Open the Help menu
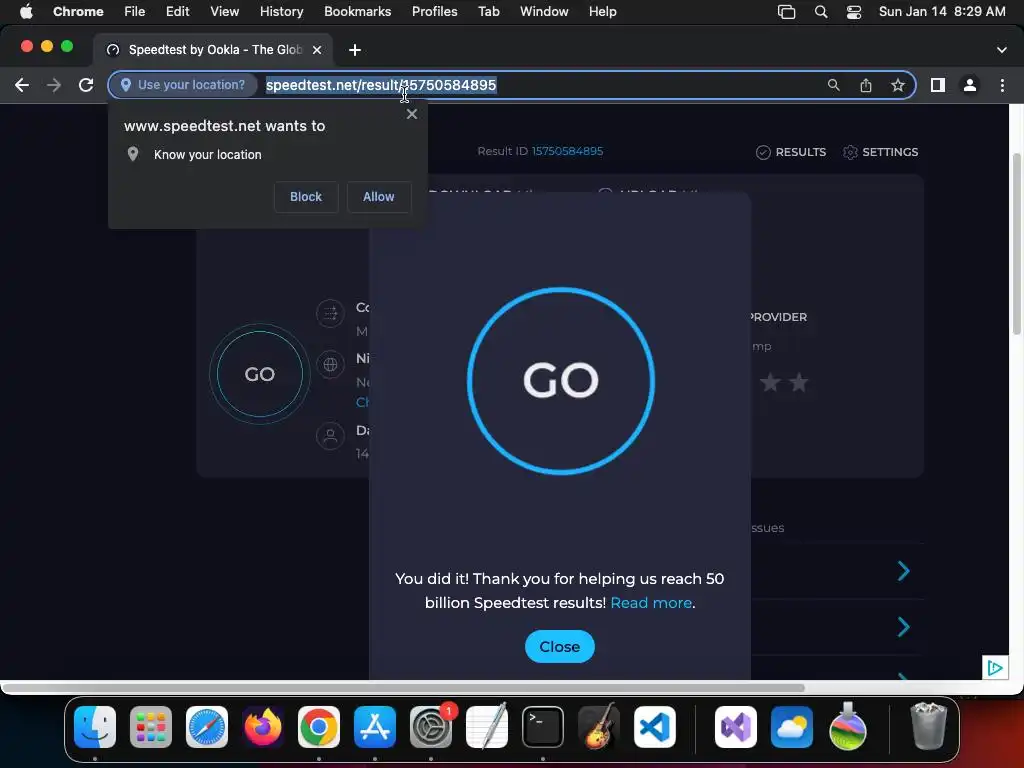 click(x=602, y=12)
